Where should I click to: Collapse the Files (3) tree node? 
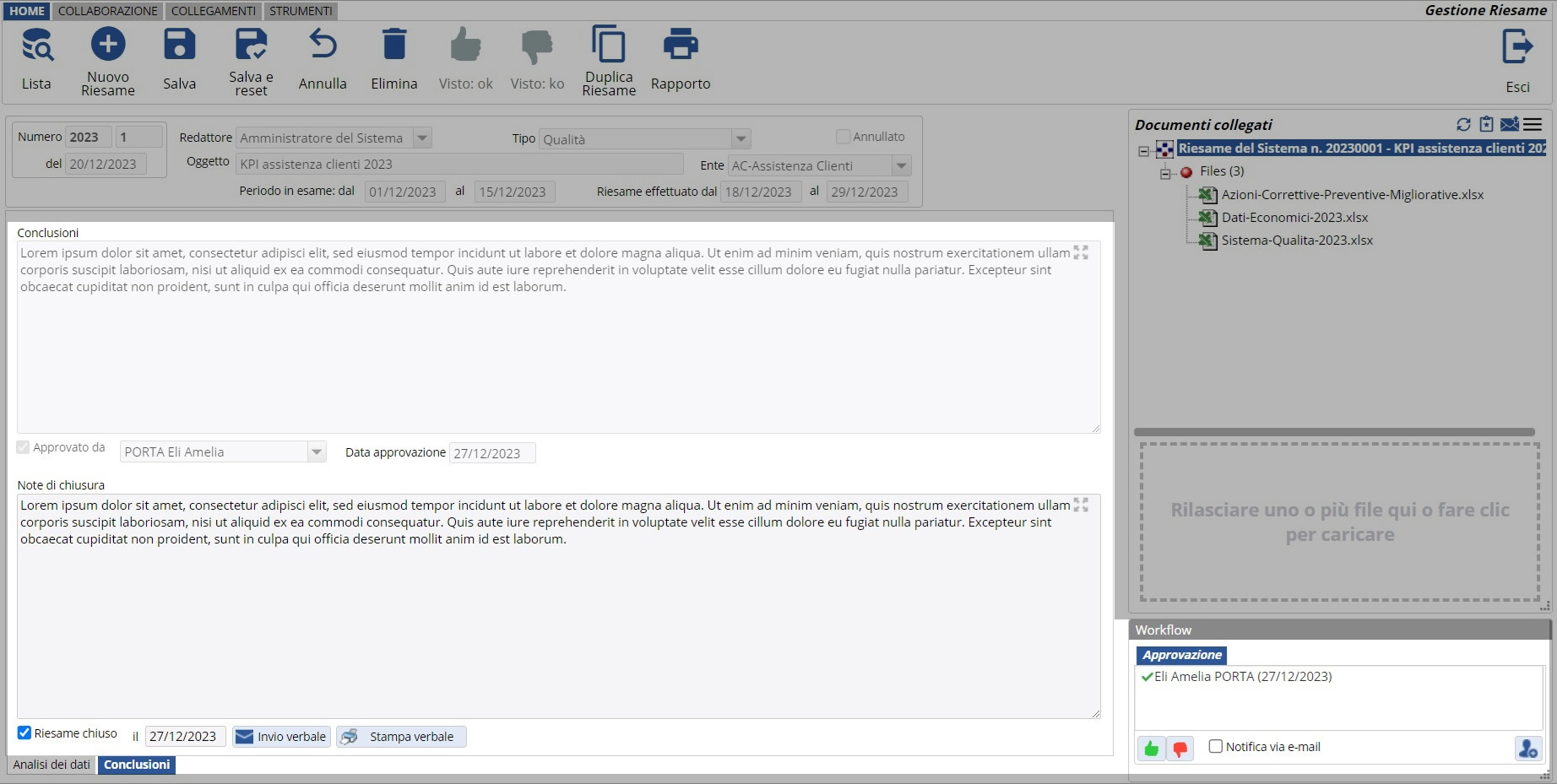[1165, 173]
